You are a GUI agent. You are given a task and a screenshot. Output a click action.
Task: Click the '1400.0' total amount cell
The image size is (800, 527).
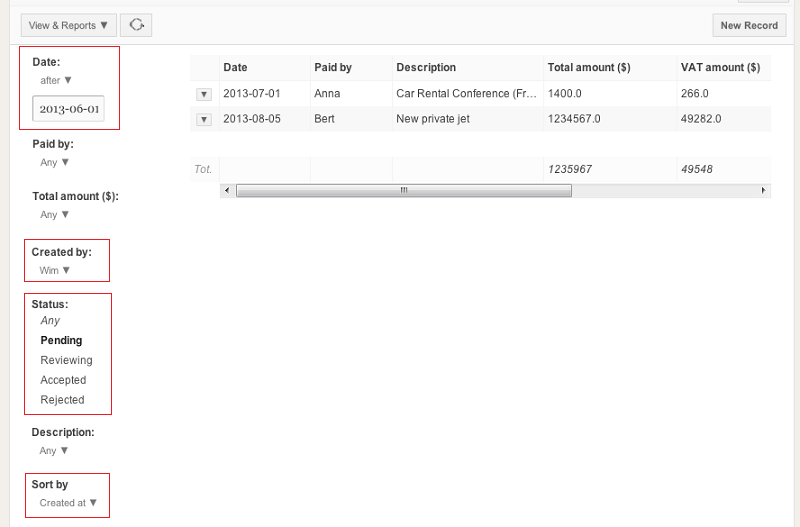(x=565, y=94)
